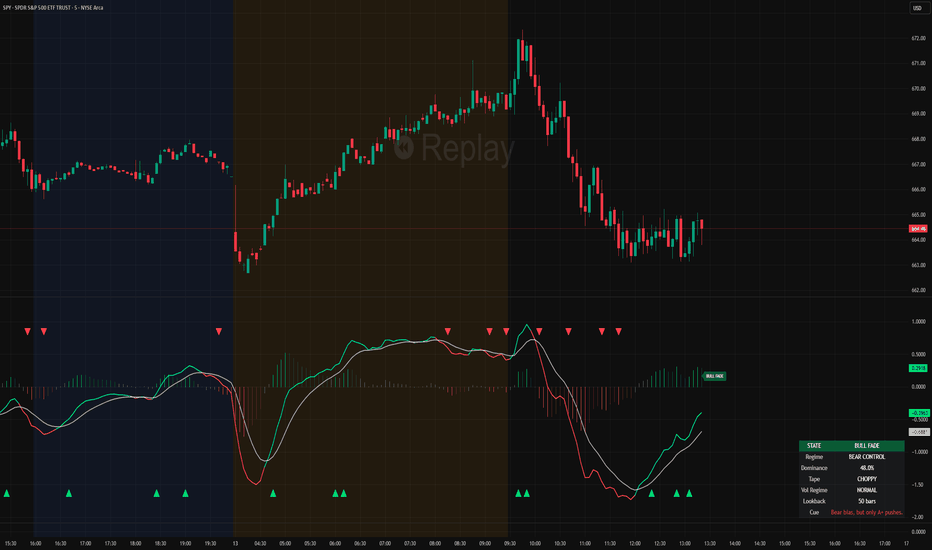932x550 pixels.
Task: Click 666.00 on the price scale
Action: pyautogui.click(x=918, y=190)
